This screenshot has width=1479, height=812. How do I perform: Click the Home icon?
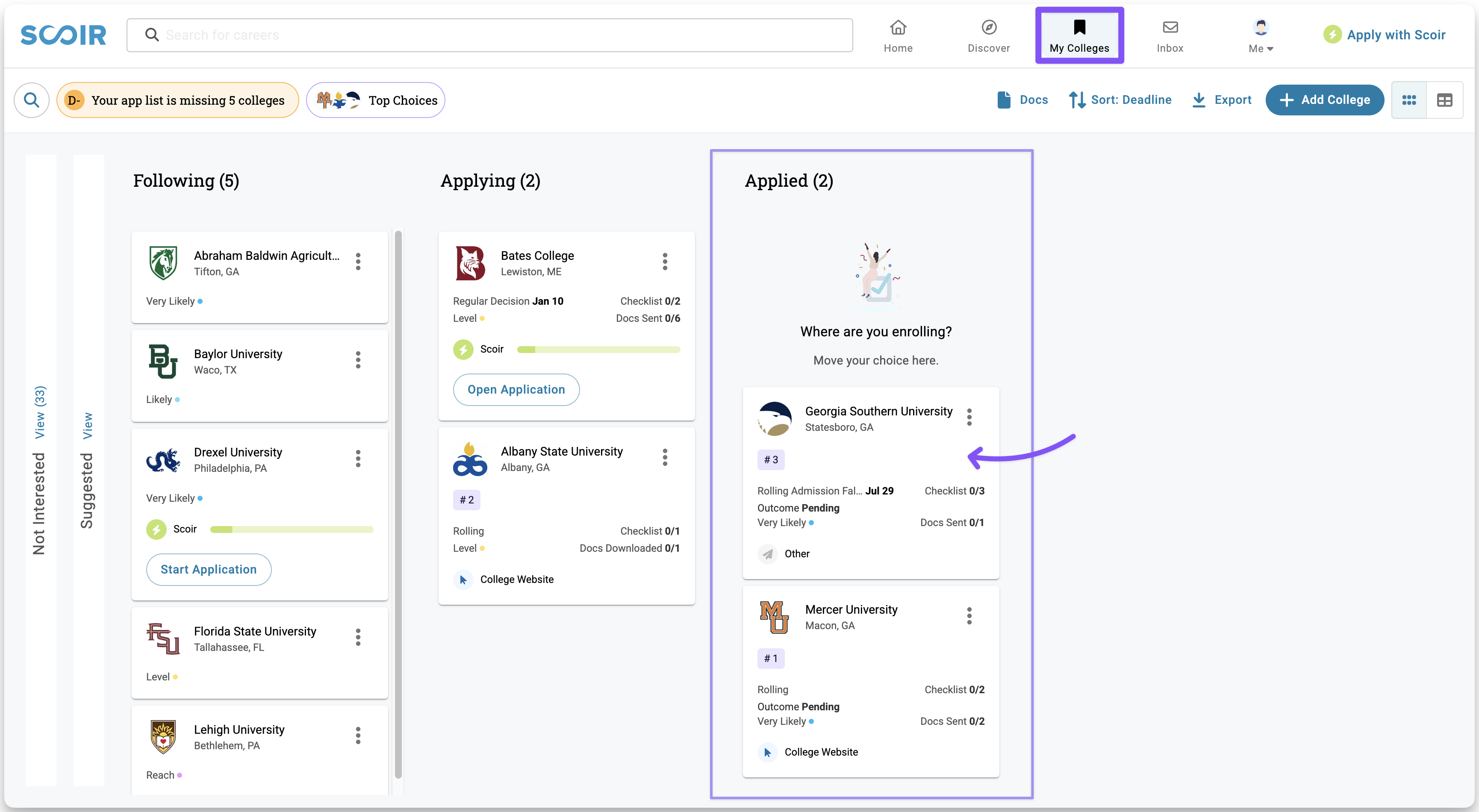[898, 27]
